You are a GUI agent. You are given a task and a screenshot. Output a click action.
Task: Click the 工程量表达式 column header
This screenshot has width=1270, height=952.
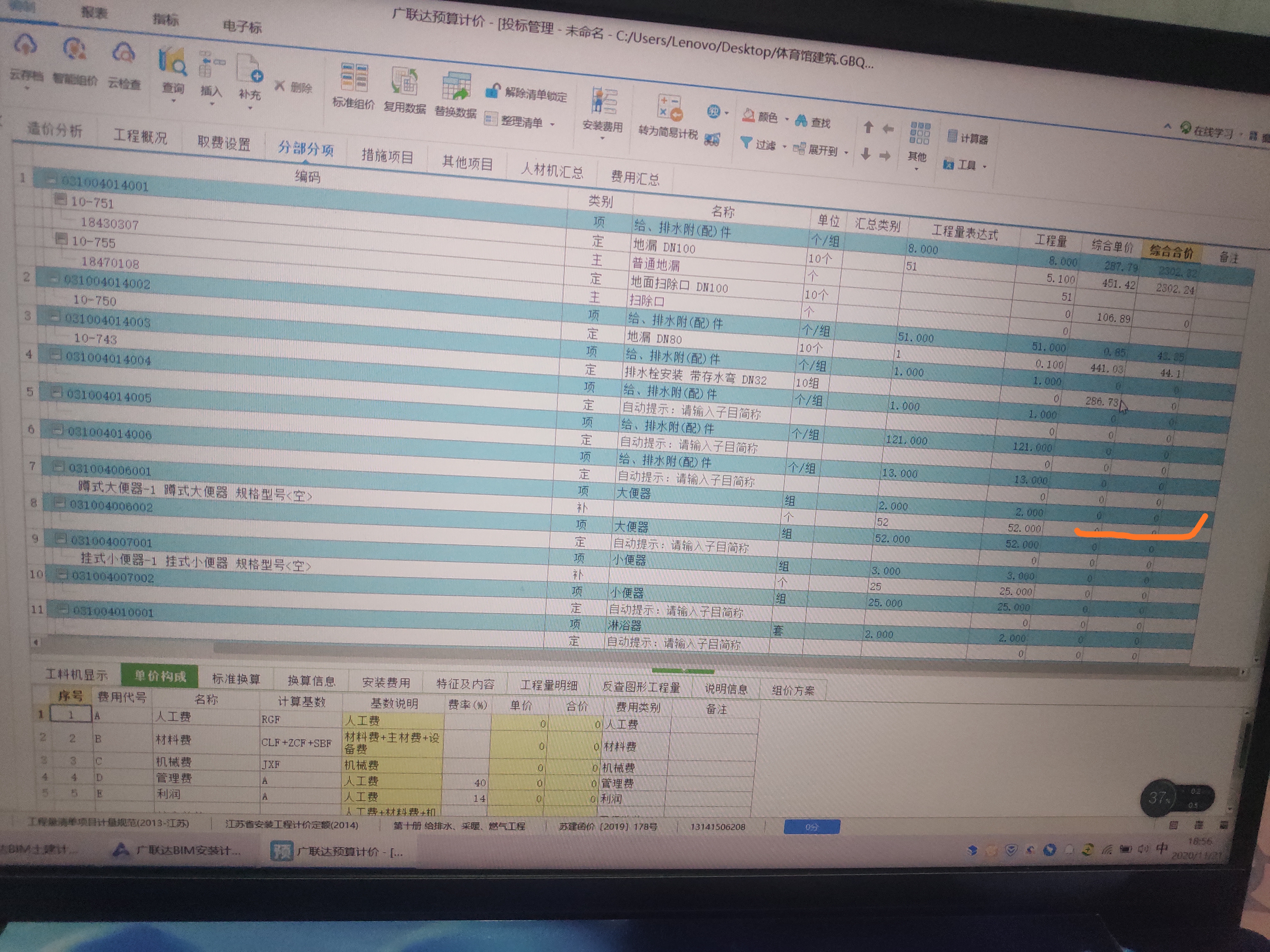[x=964, y=232]
